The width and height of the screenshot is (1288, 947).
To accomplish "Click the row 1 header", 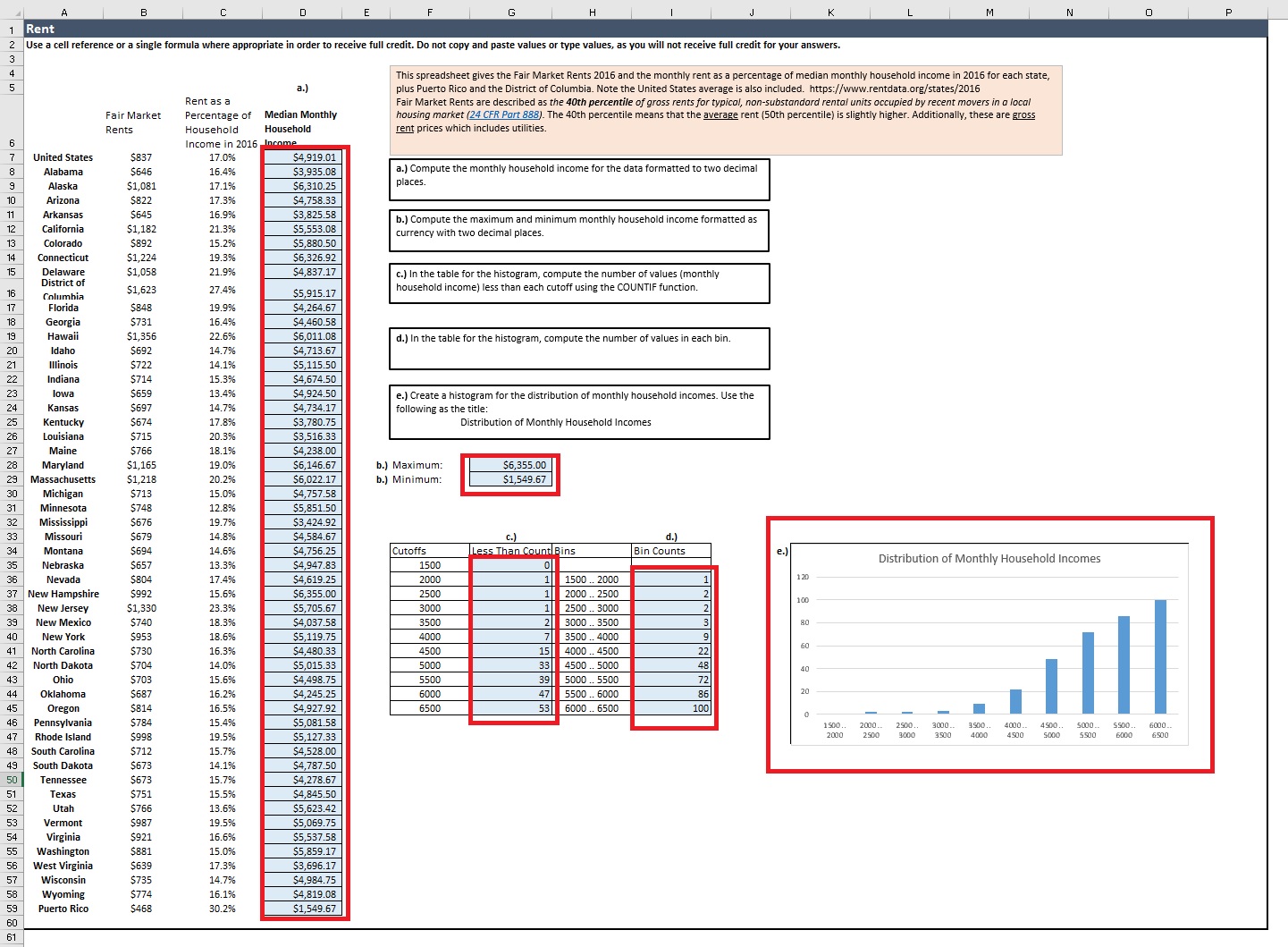I will click(12, 30).
